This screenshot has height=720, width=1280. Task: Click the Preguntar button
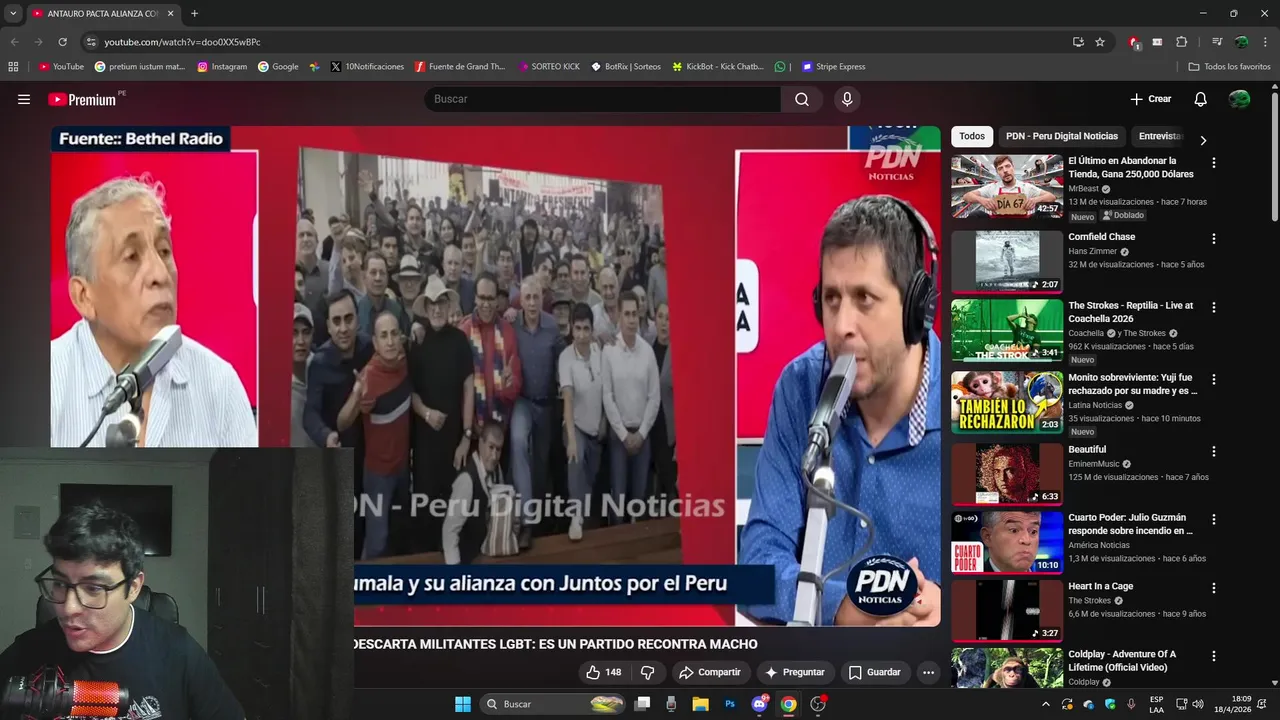795,672
